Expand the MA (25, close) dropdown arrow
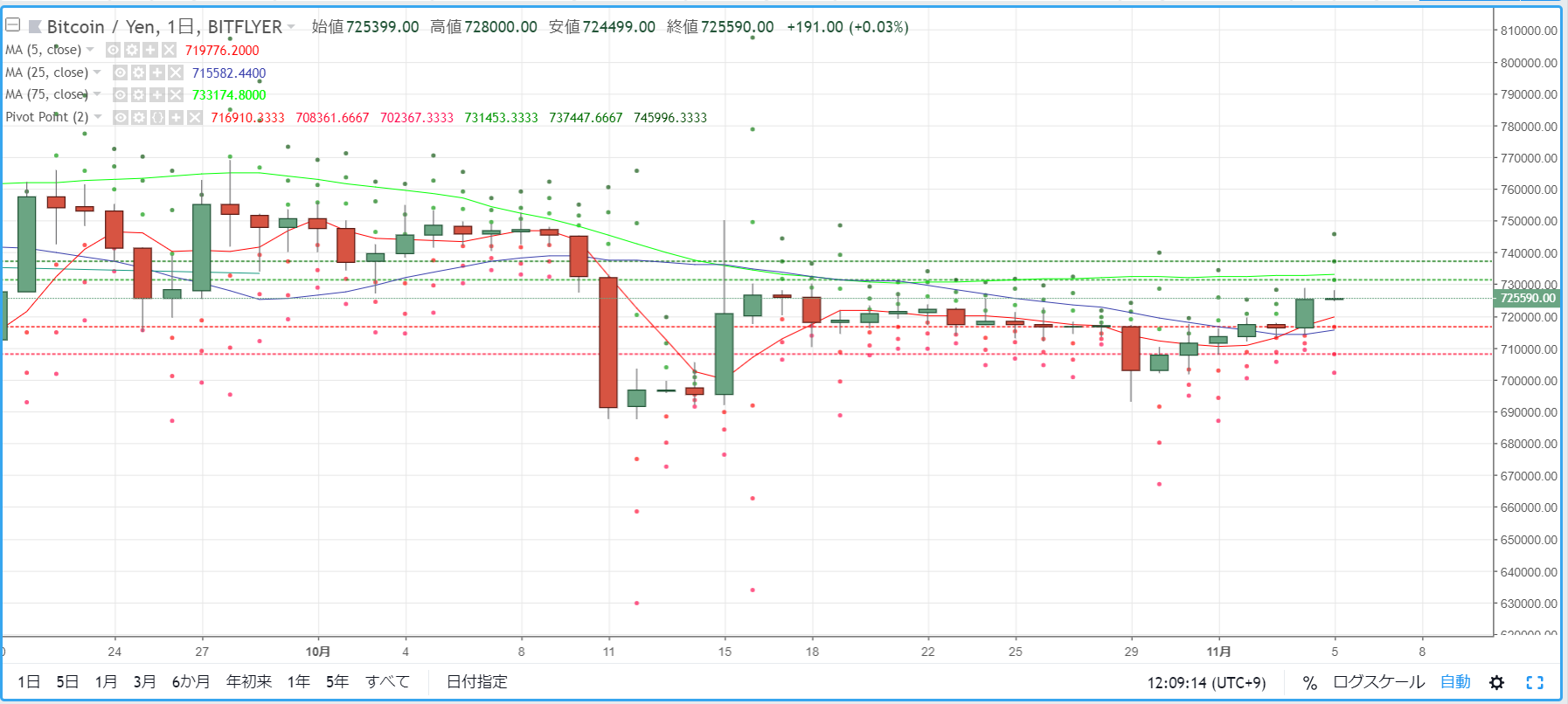Screen dimensions: 1568x704 [97, 72]
